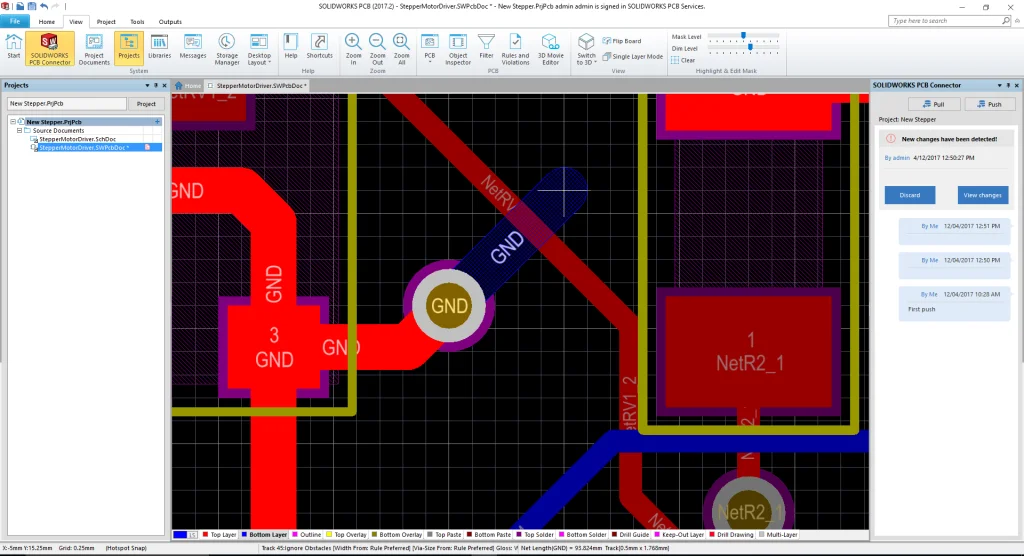The width and height of the screenshot is (1024, 556).
Task: Open the SOLIDWORKS PCB Connector panel
Action: point(48,48)
